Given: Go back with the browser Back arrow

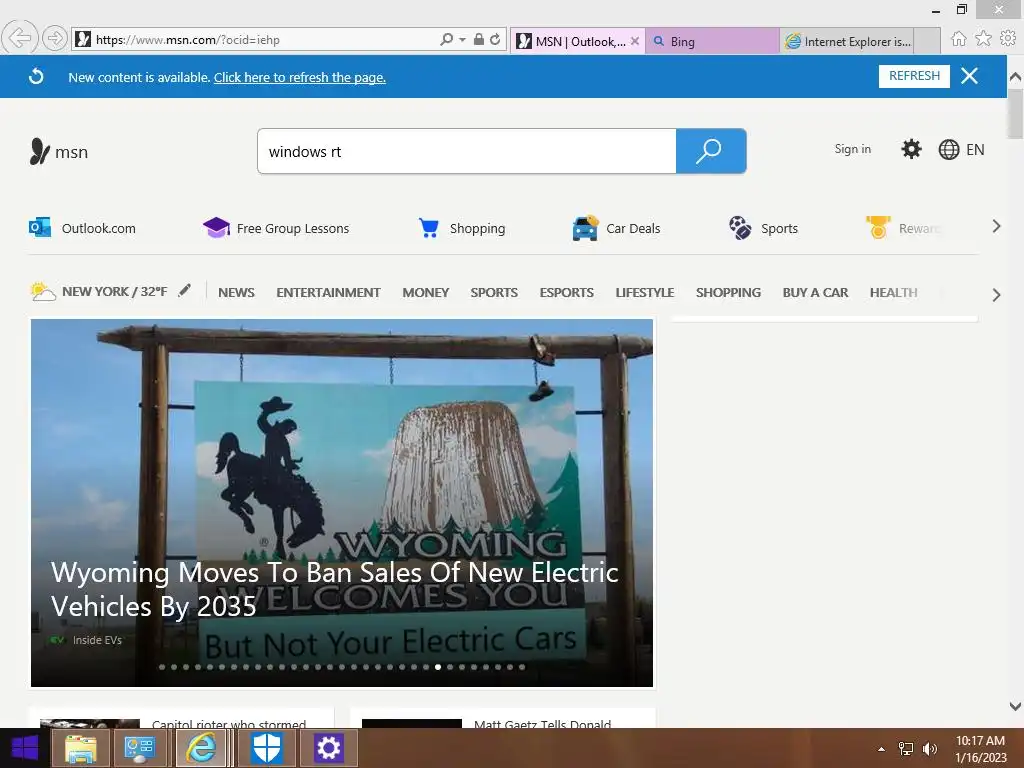Looking at the screenshot, I should [20, 38].
